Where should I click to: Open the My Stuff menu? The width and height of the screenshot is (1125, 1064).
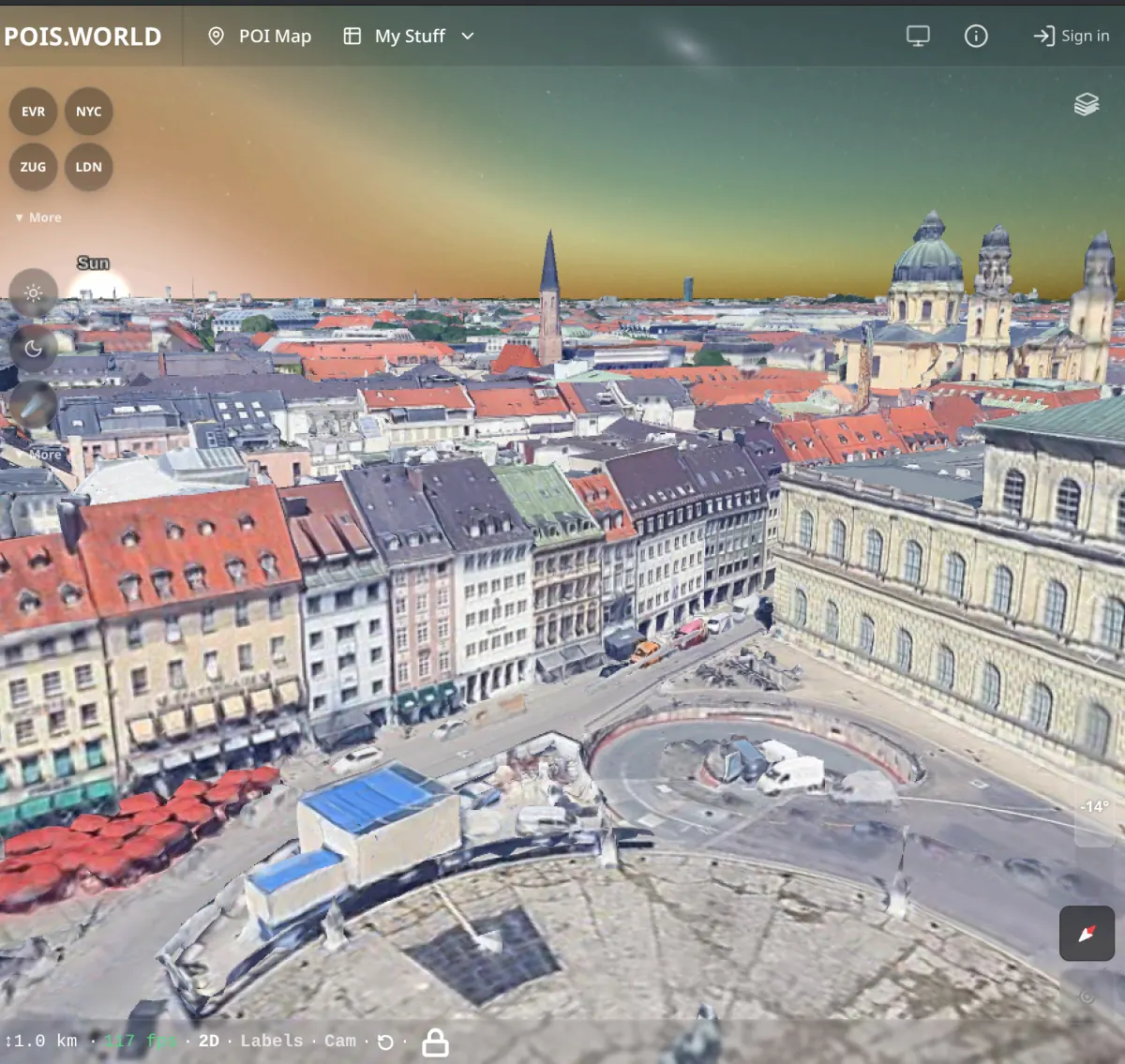pos(409,36)
